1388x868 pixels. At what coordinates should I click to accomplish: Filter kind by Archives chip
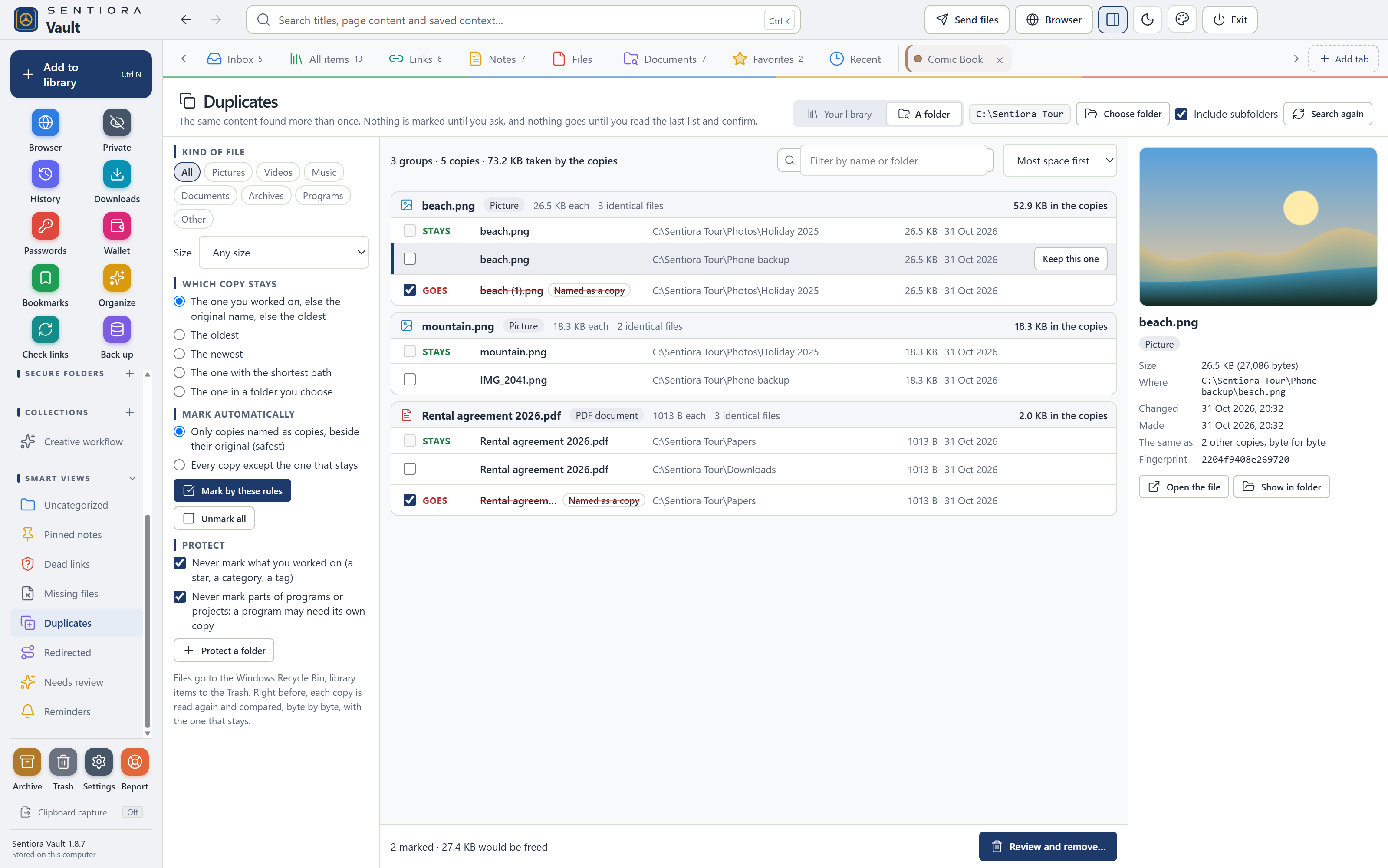pyautogui.click(x=266, y=196)
